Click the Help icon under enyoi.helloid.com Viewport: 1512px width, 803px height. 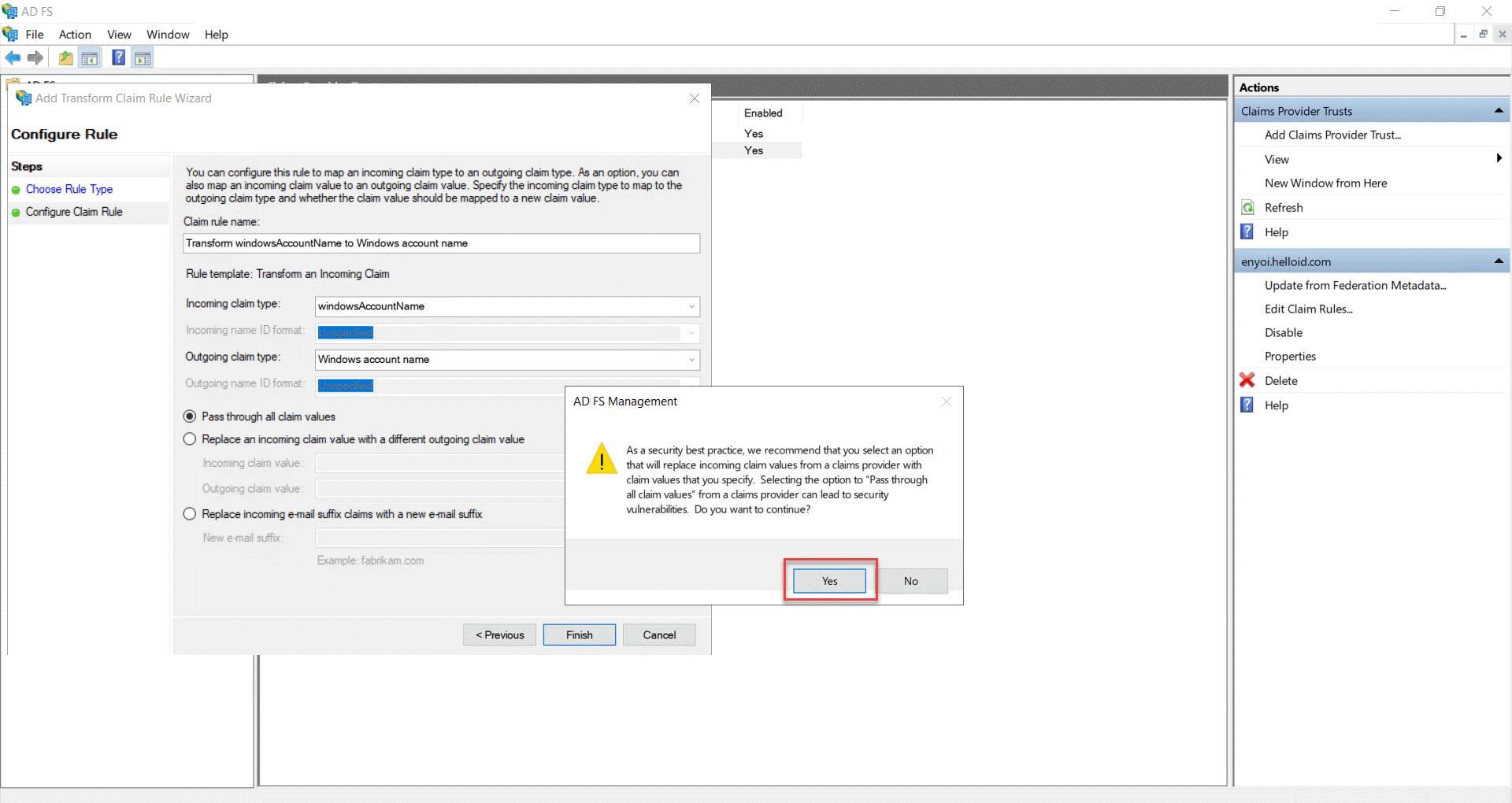(1247, 405)
